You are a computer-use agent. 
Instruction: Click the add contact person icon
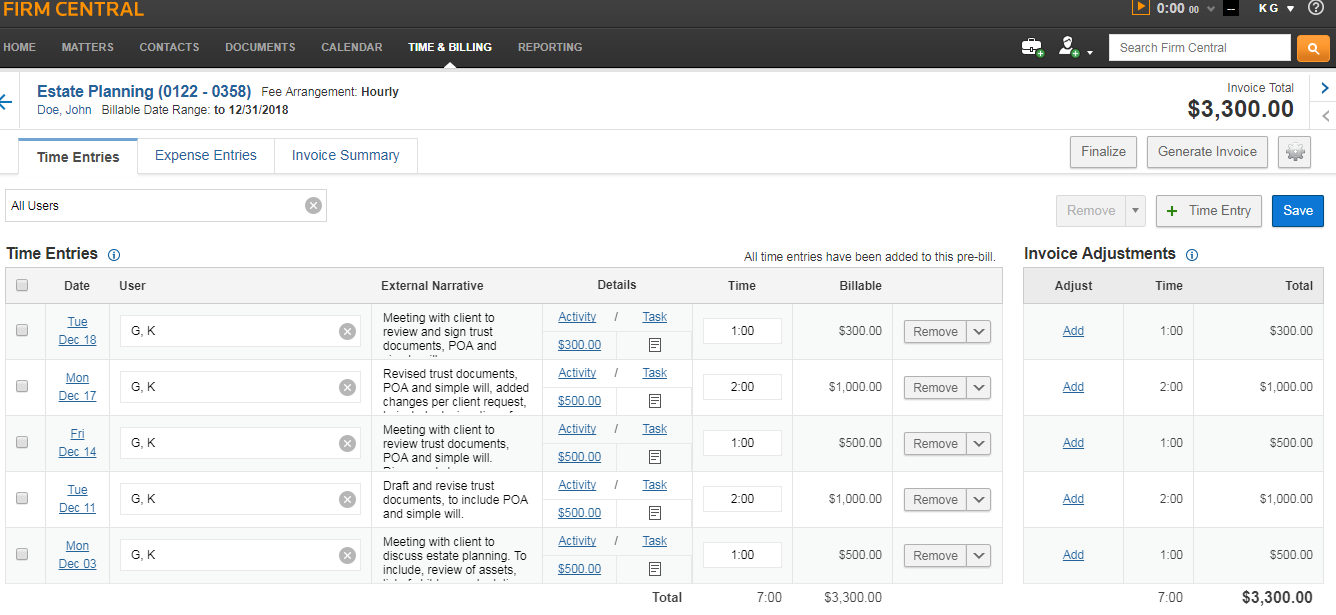point(1068,47)
